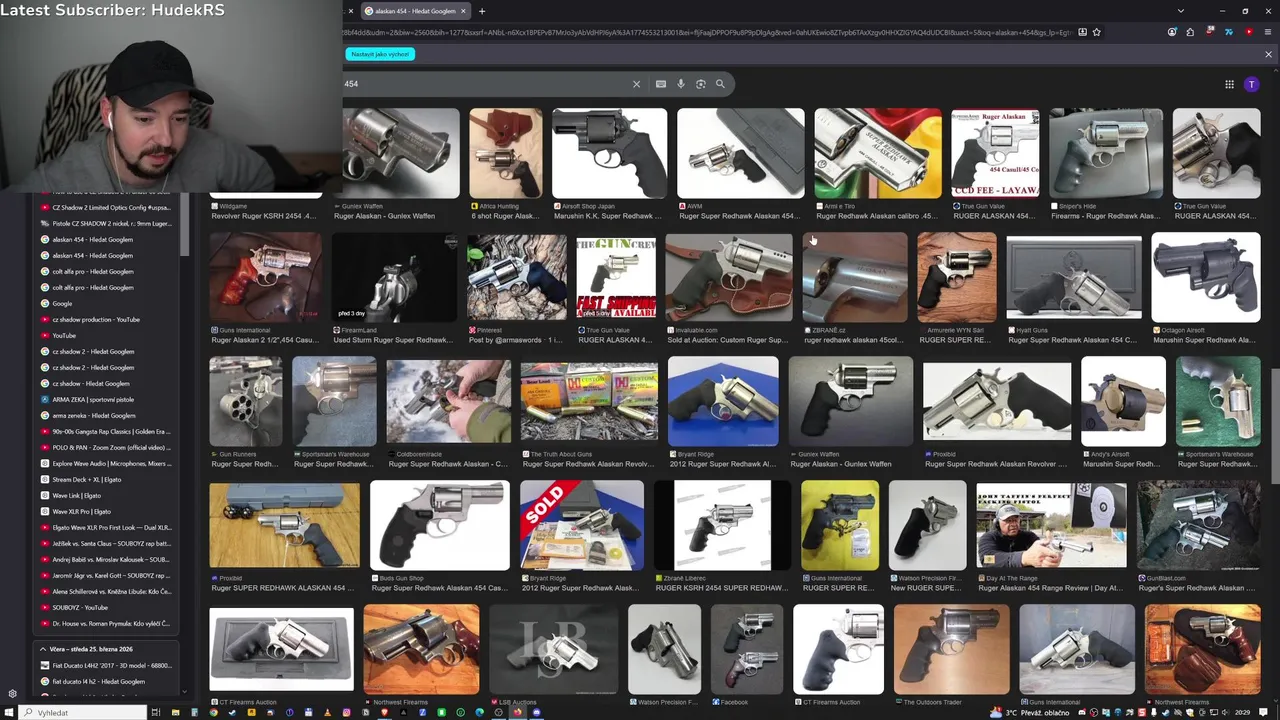Open history entry Fiat Ducato L4H2 2017 3D model

[x=105, y=665]
